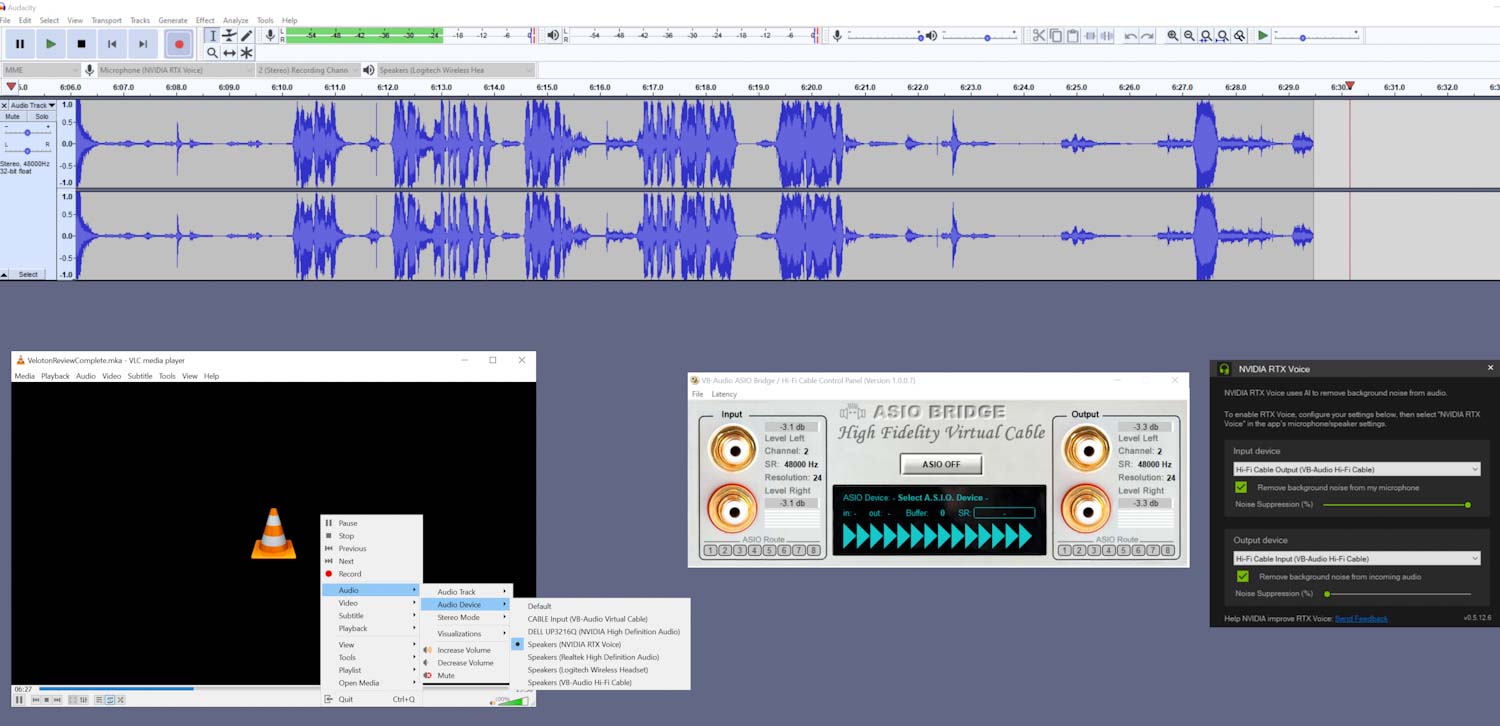
Task: Toggle the ASIO OFF button in ASIO Bridge
Action: [941, 464]
